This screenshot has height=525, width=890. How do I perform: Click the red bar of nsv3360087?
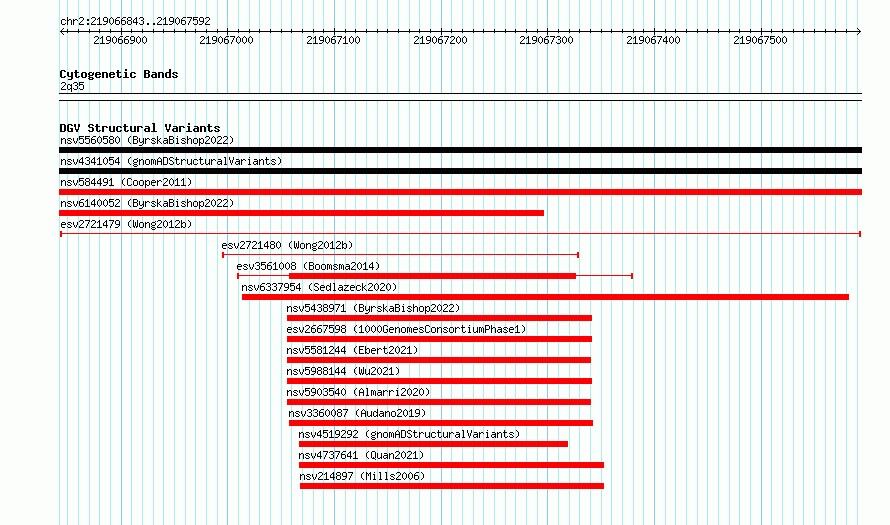(441, 423)
